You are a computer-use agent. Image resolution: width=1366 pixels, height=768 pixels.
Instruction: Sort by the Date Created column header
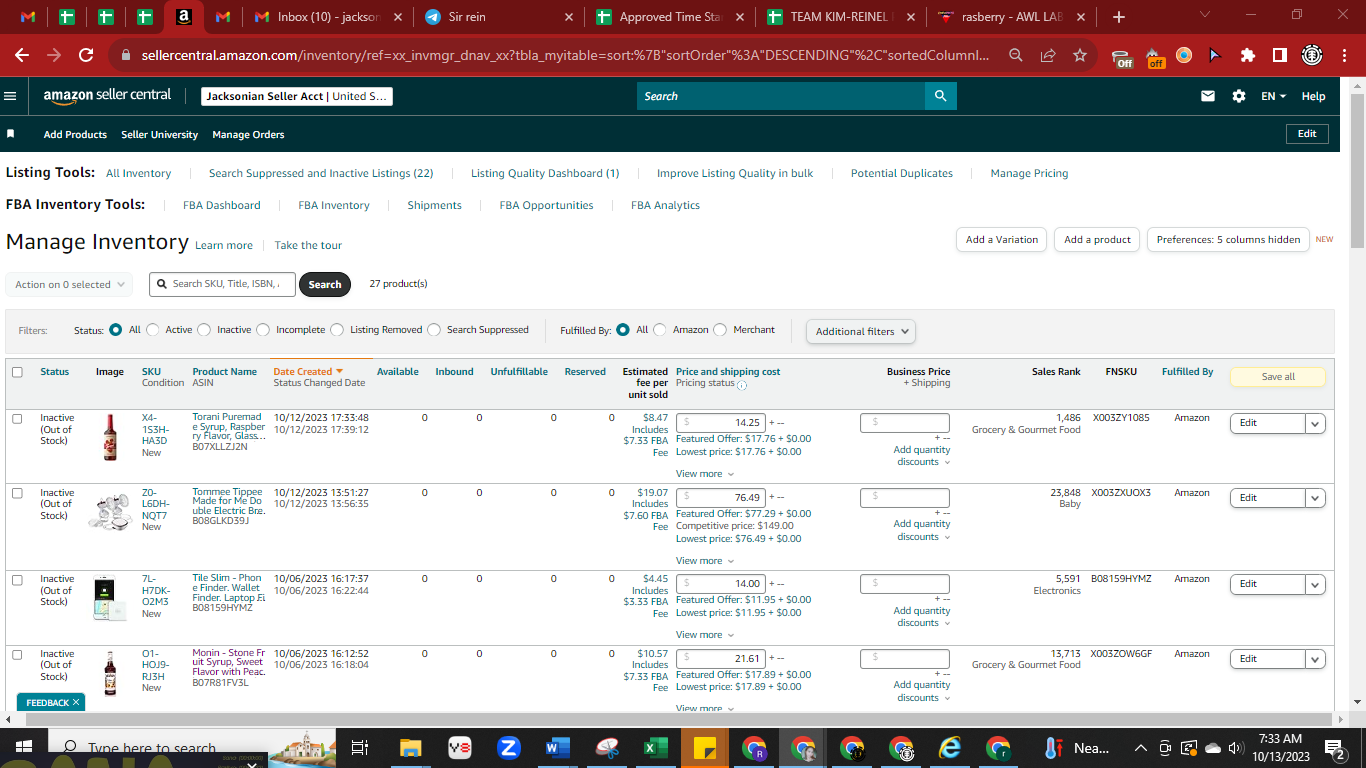pyautogui.click(x=308, y=372)
